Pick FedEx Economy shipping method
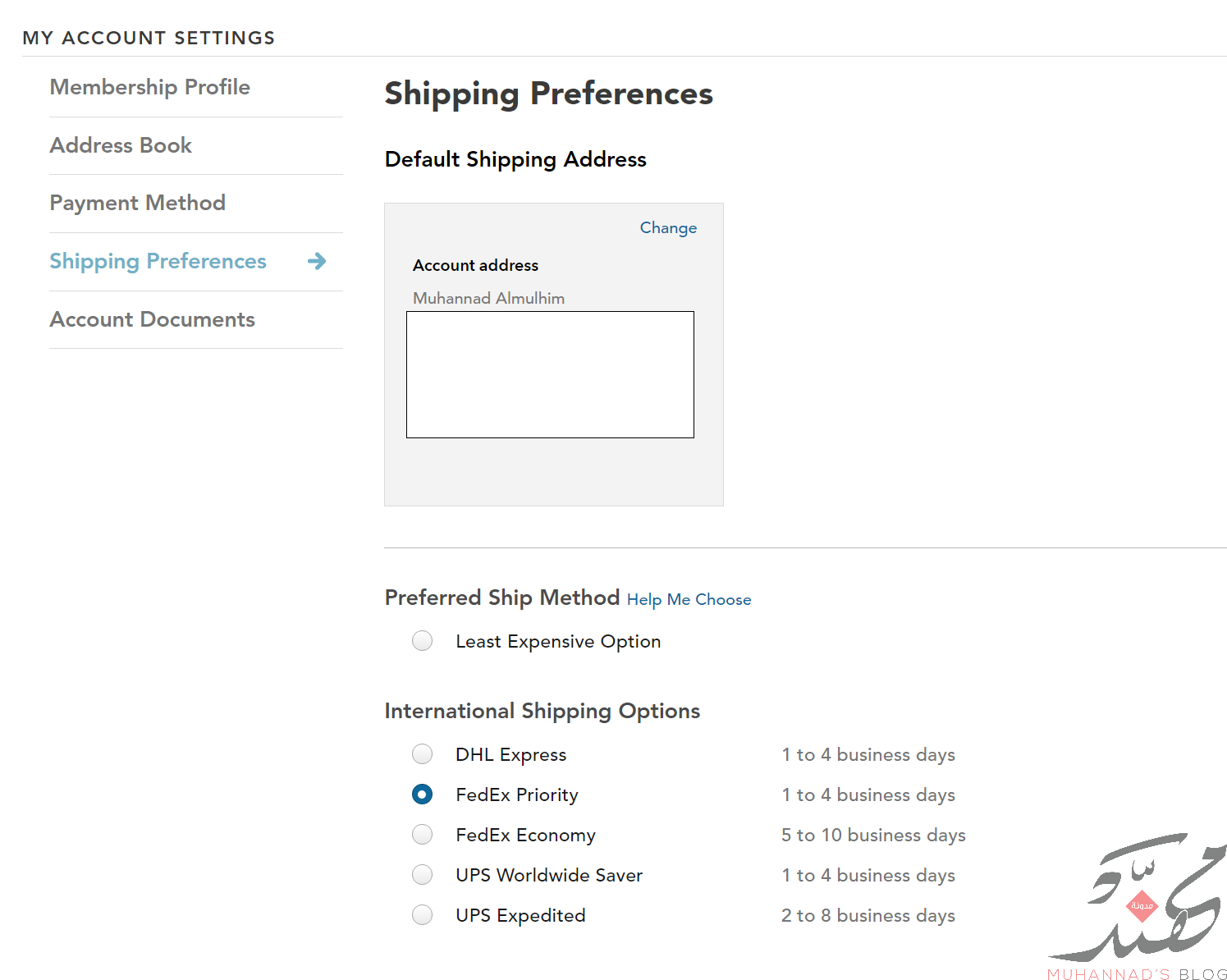The width and height of the screenshot is (1227, 980). pos(423,834)
